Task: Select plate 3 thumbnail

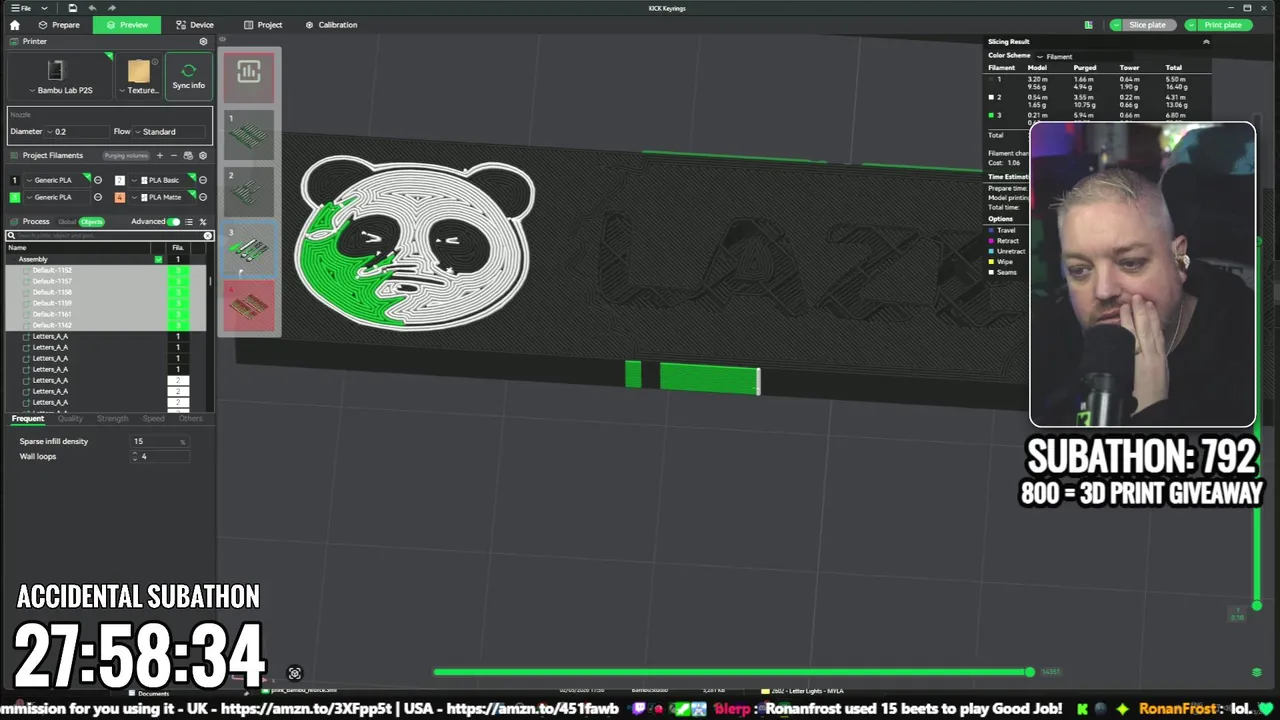Action: coord(249,248)
